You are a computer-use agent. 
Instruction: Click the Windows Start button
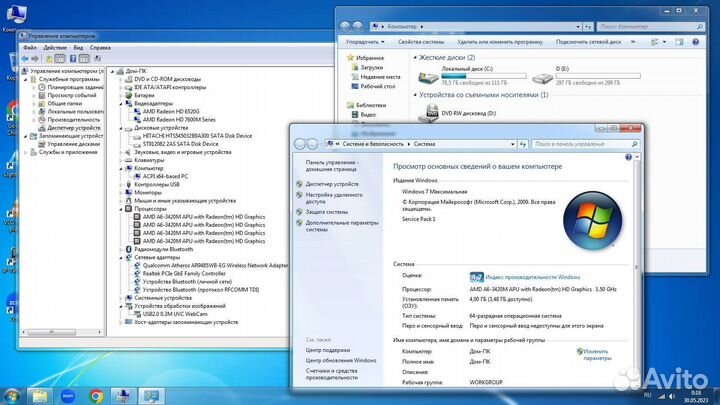[11, 396]
